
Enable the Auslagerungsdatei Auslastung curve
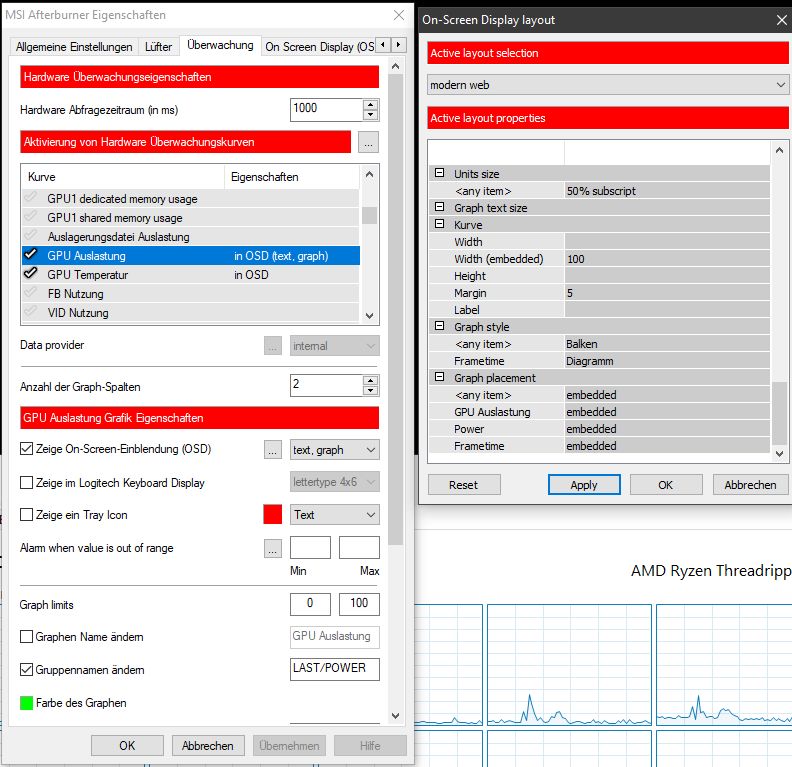click(x=31, y=236)
